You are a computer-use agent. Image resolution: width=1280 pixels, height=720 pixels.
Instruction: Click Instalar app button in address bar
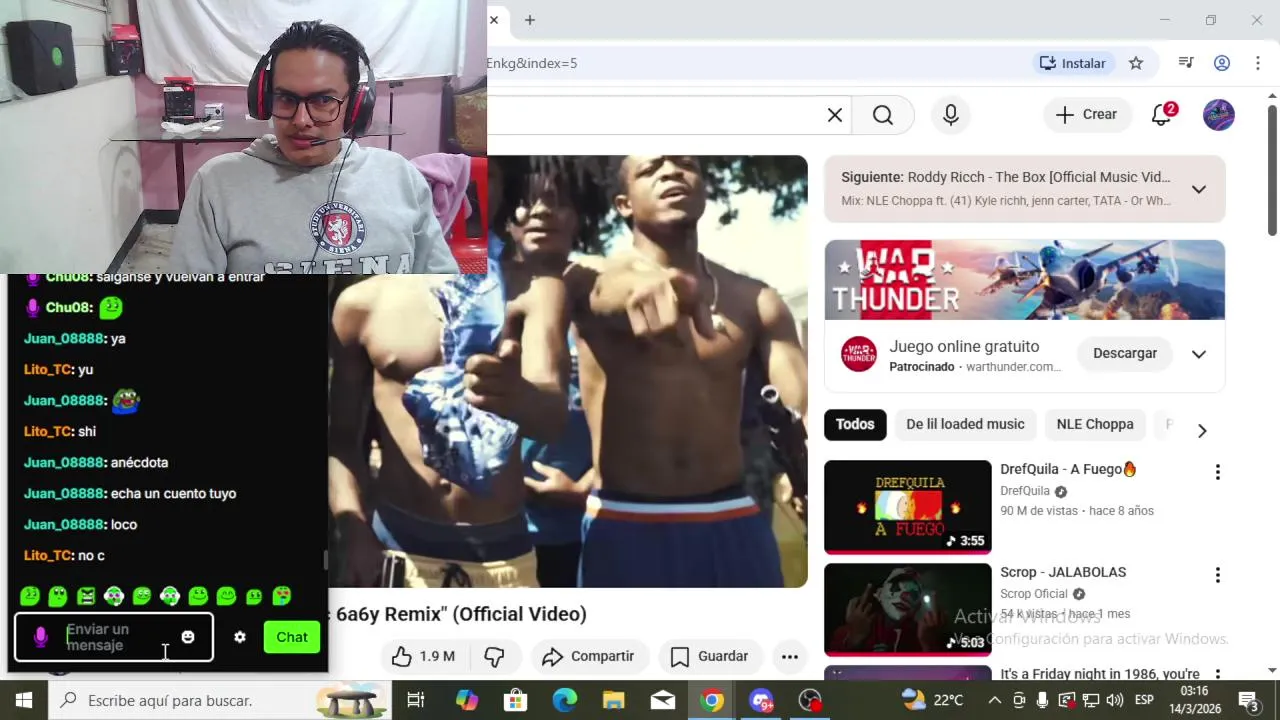click(1072, 63)
